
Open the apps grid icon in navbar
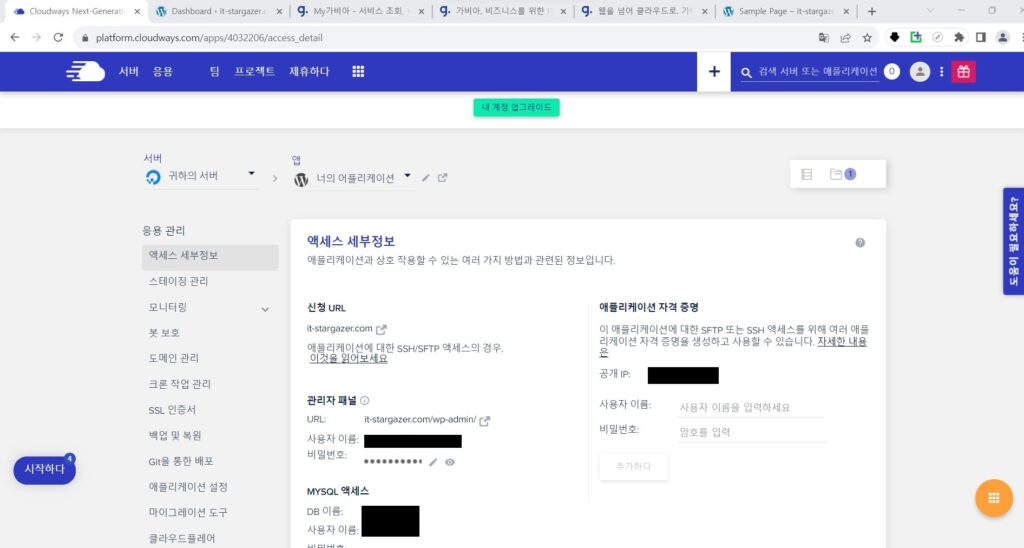[358, 71]
